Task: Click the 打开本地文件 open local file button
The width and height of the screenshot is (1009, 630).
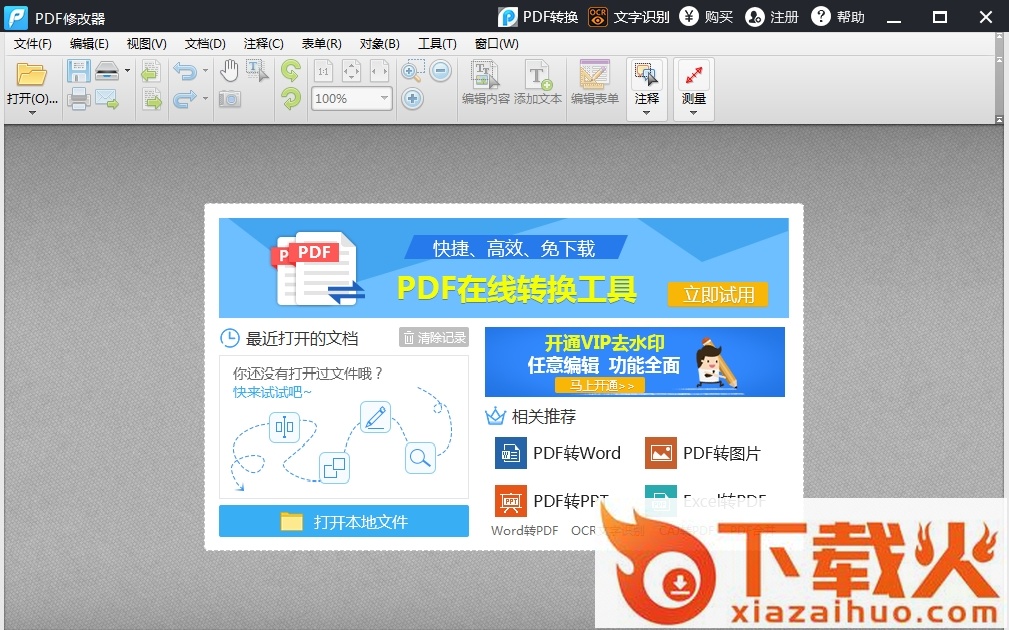Action: click(x=344, y=521)
